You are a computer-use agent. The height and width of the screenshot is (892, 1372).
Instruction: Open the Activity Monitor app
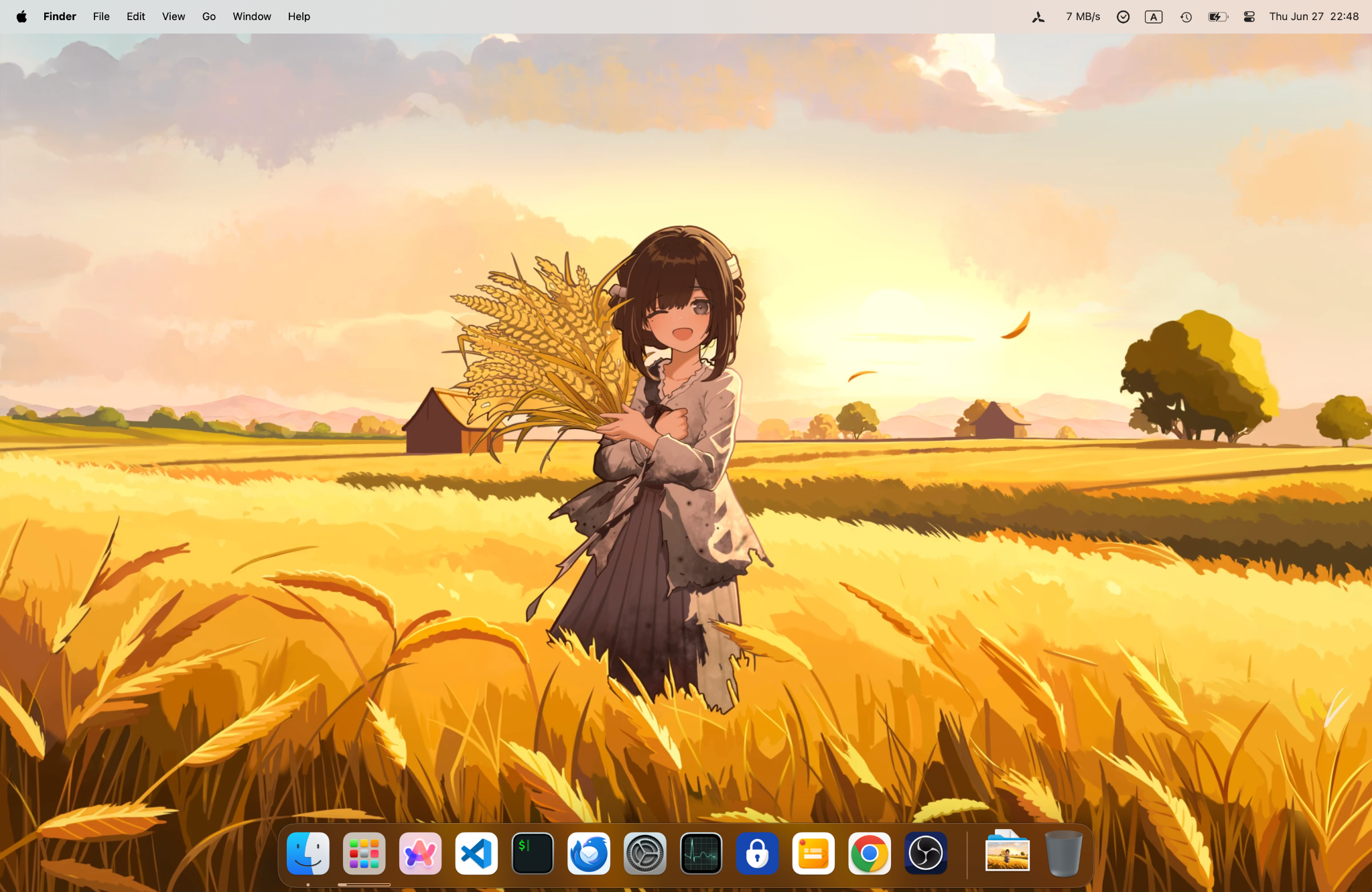(x=701, y=853)
